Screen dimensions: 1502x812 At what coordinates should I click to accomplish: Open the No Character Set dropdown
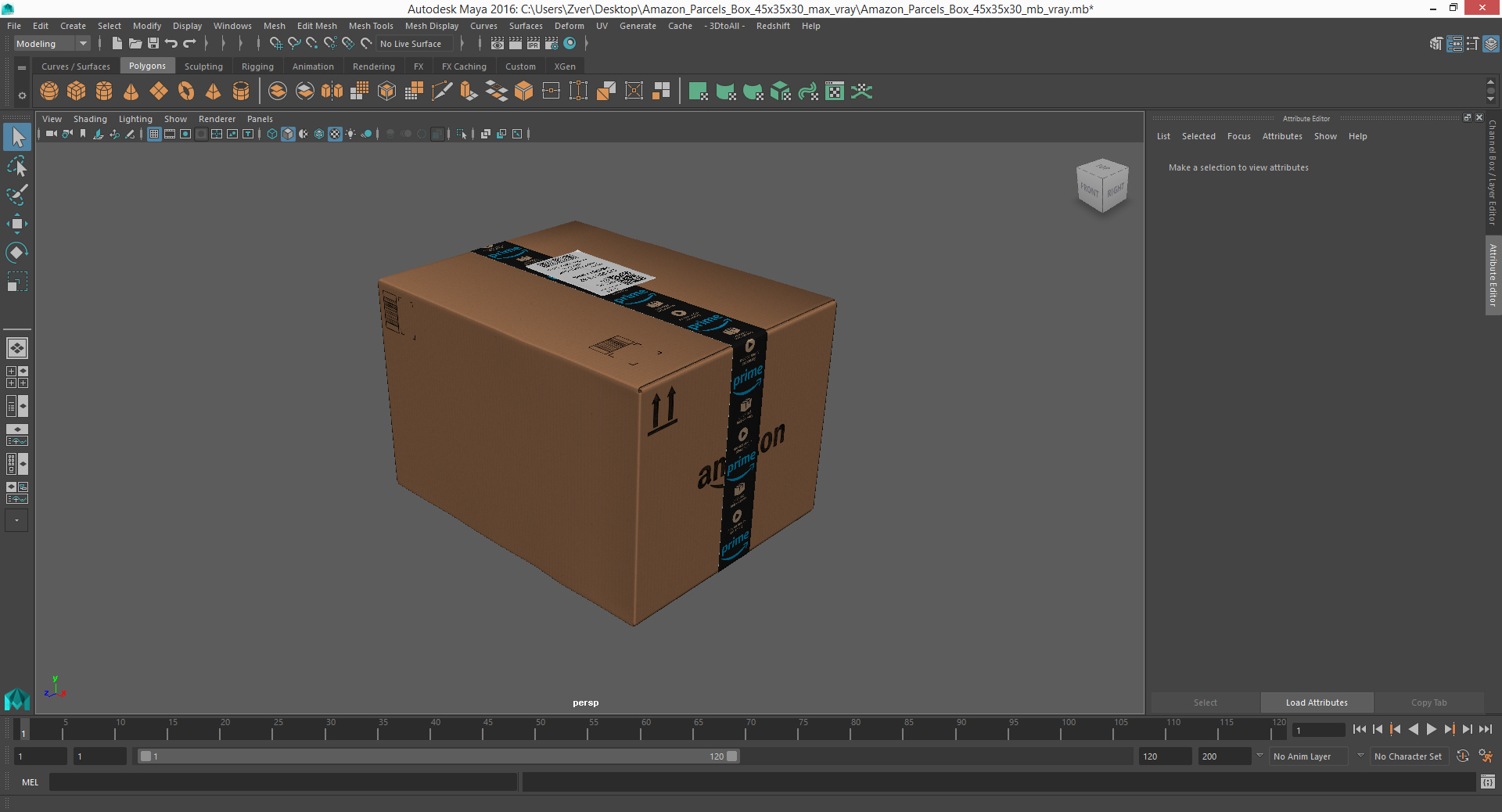pyautogui.click(x=1410, y=756)
